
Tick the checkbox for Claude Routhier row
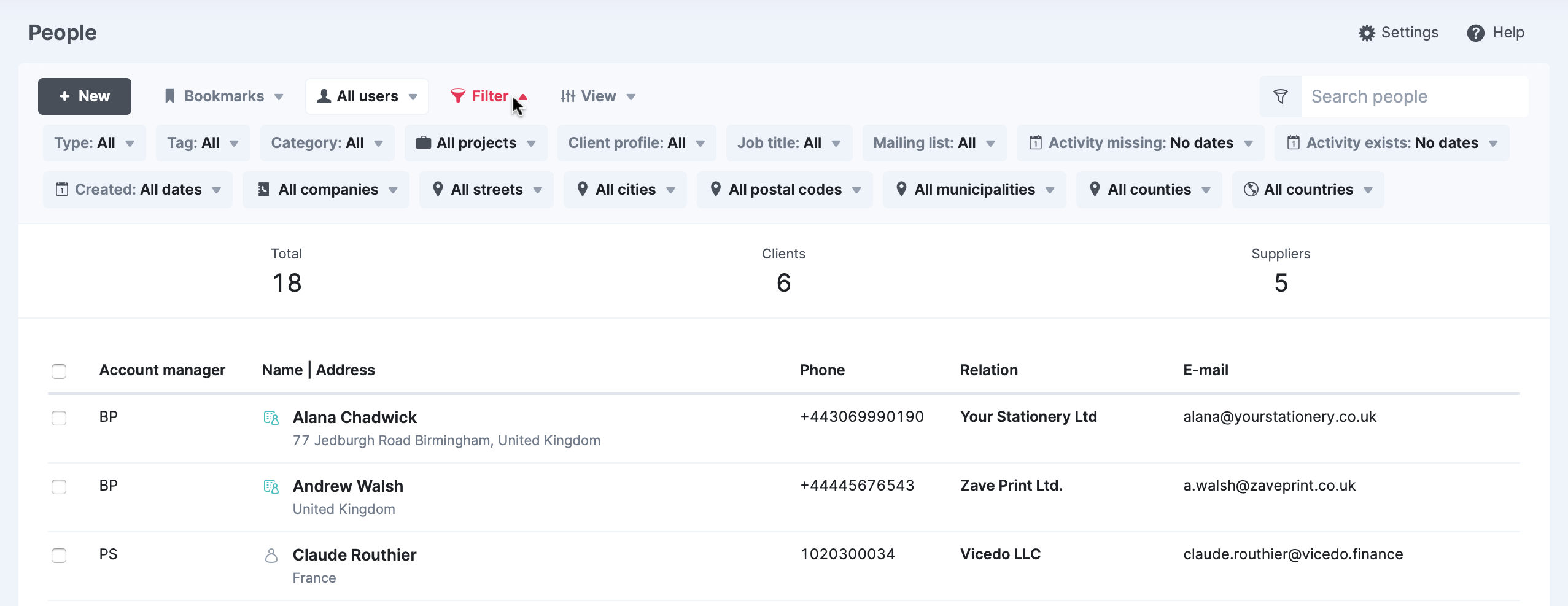59,556
